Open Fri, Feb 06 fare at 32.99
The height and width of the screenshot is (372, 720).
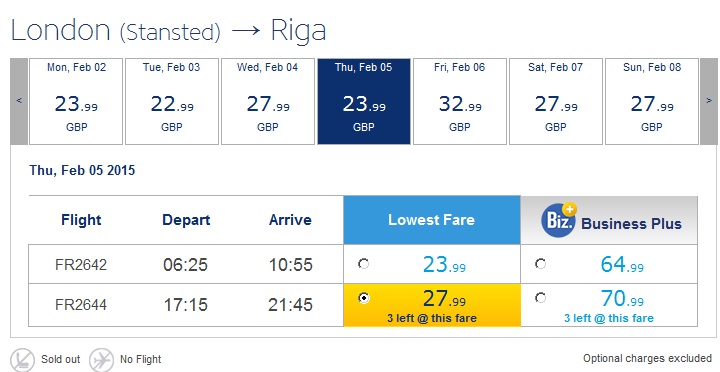[x=460, y=101]
